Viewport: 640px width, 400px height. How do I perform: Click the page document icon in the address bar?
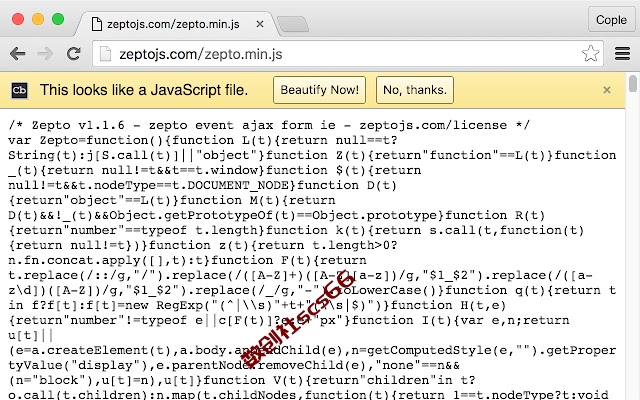click(105, 54)
